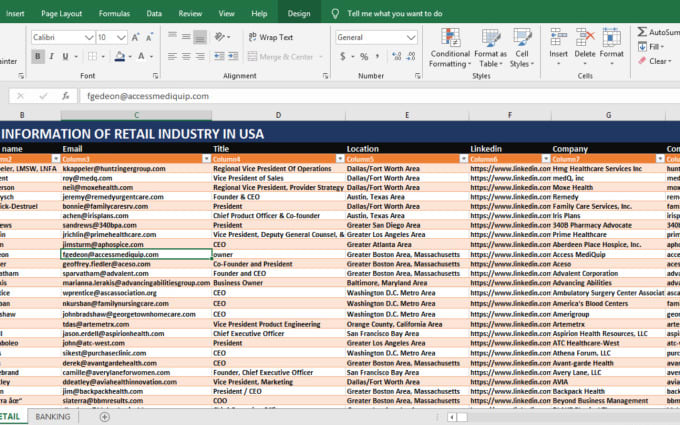Viewport: 680px width, 425px height.
Task: Open the Formulas tab
Action: [x=114, y=13]
